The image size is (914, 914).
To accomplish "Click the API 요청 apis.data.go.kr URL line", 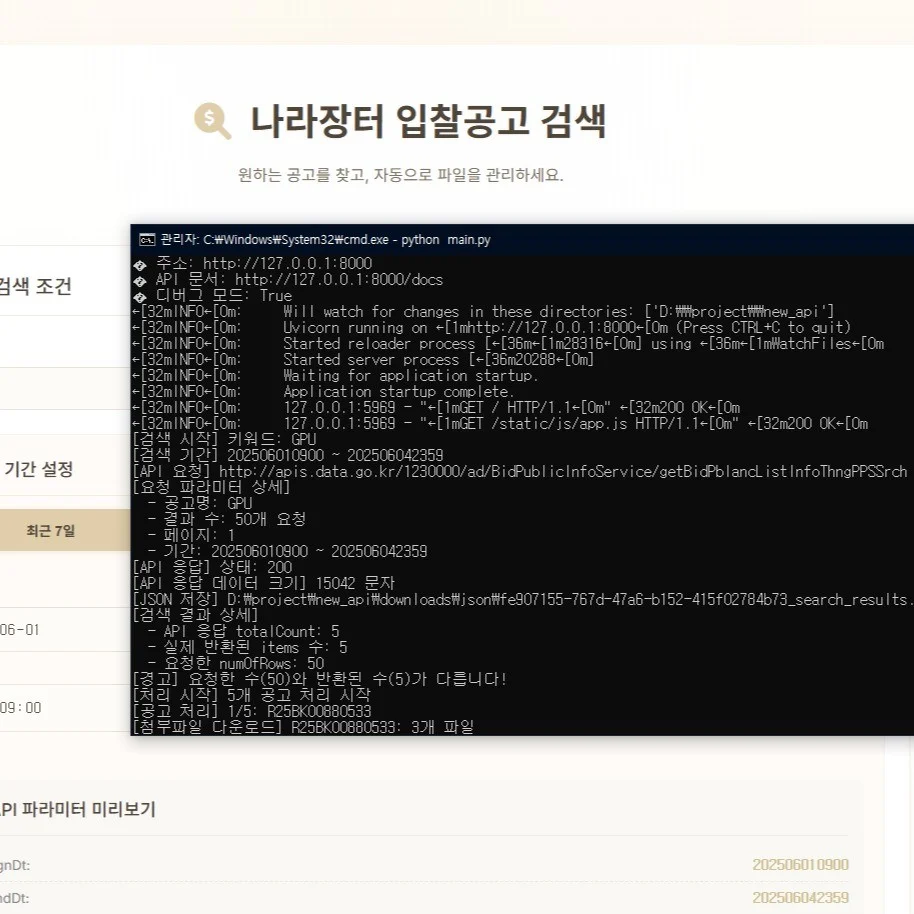I will [520, 472].
